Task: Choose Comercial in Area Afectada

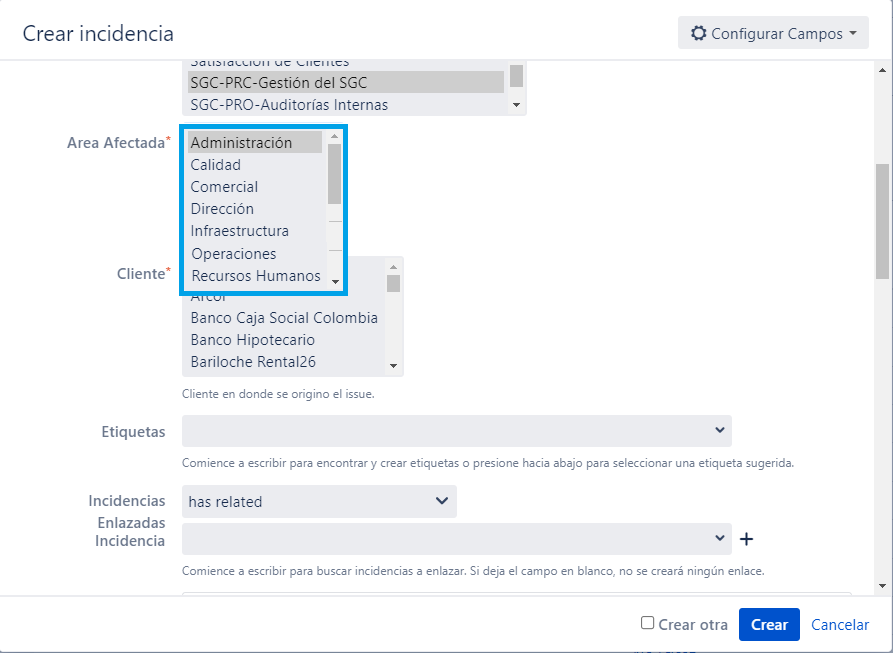Action: [255, 187]
